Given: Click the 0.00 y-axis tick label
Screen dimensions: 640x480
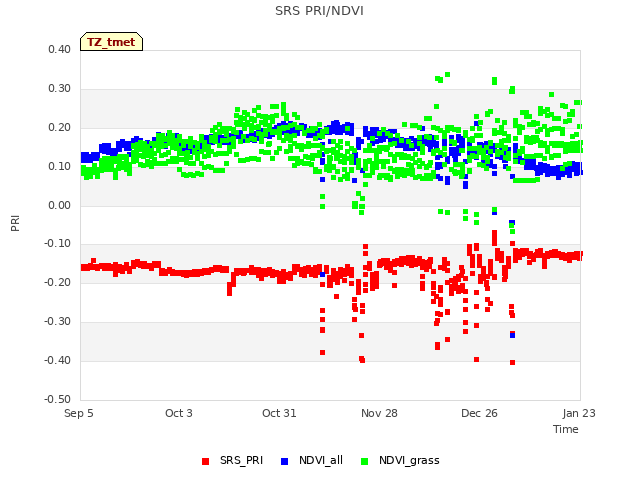Looking at the screenshot, I should 60,205.
